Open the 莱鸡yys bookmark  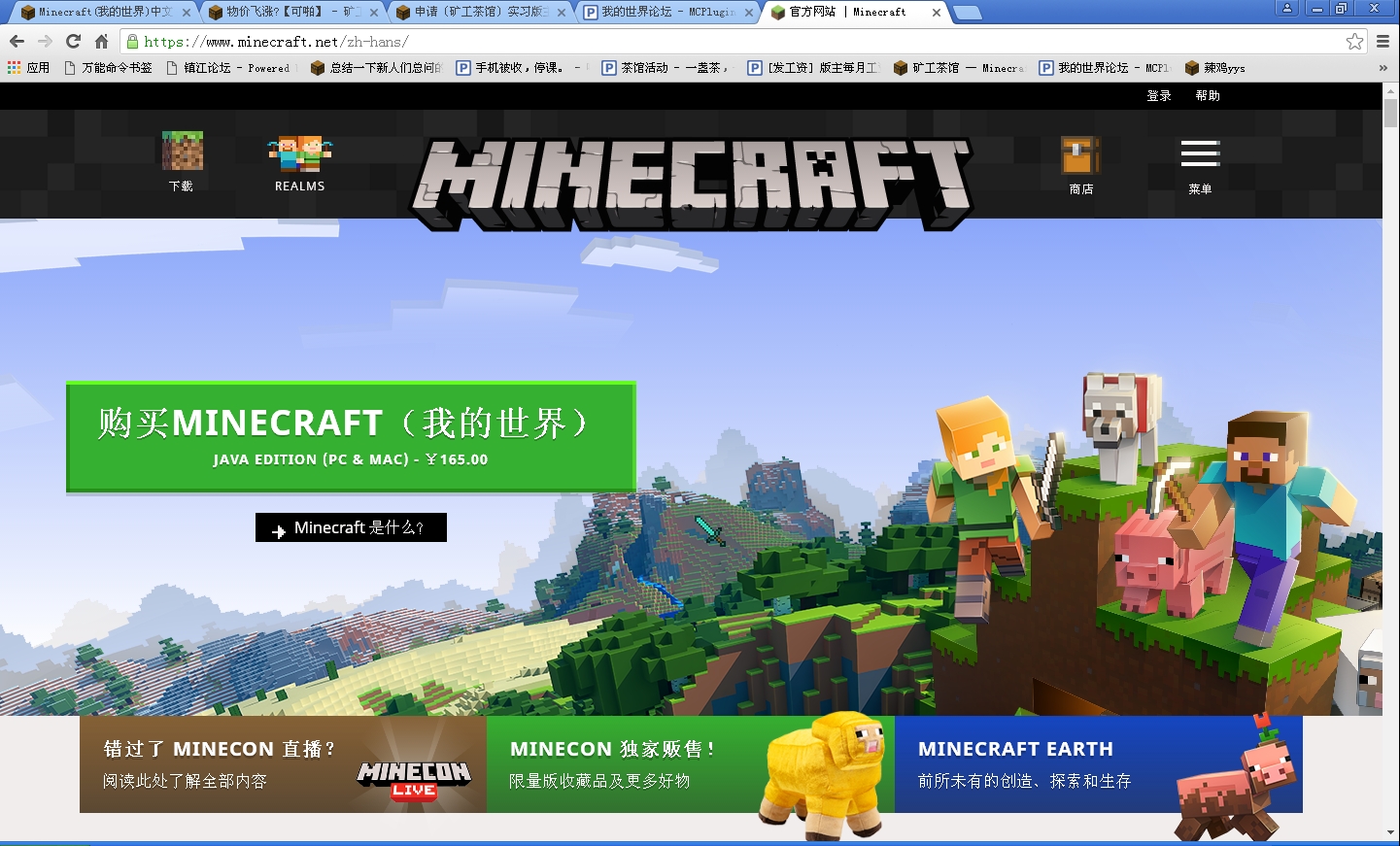[x=1214, y=68]
